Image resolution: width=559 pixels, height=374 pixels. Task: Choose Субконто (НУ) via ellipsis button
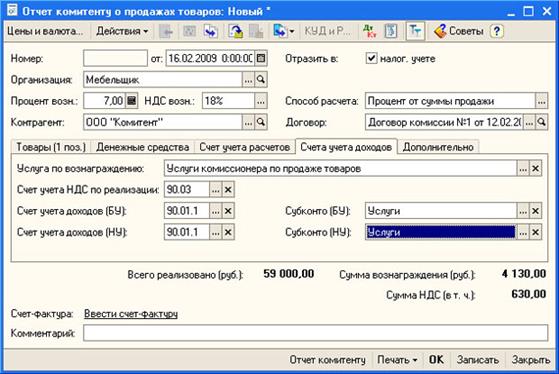pyautogui.click(x=523, y=232)
